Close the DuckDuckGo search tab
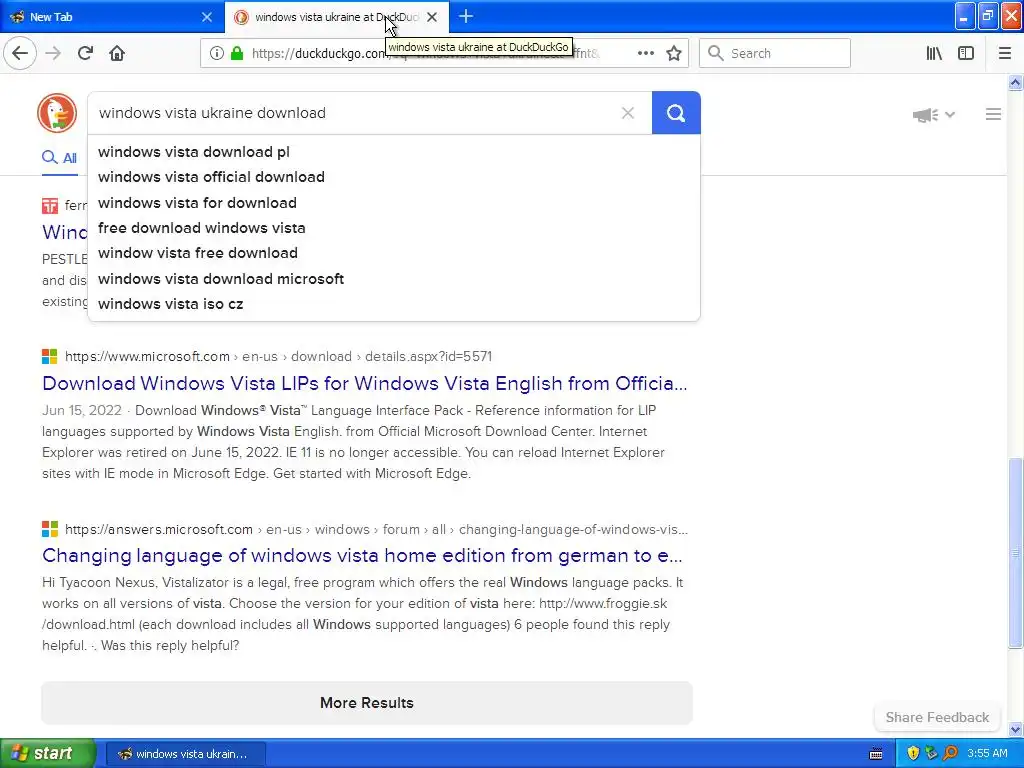The height and width of the screenshot is (768, 1024). [432, 17]
